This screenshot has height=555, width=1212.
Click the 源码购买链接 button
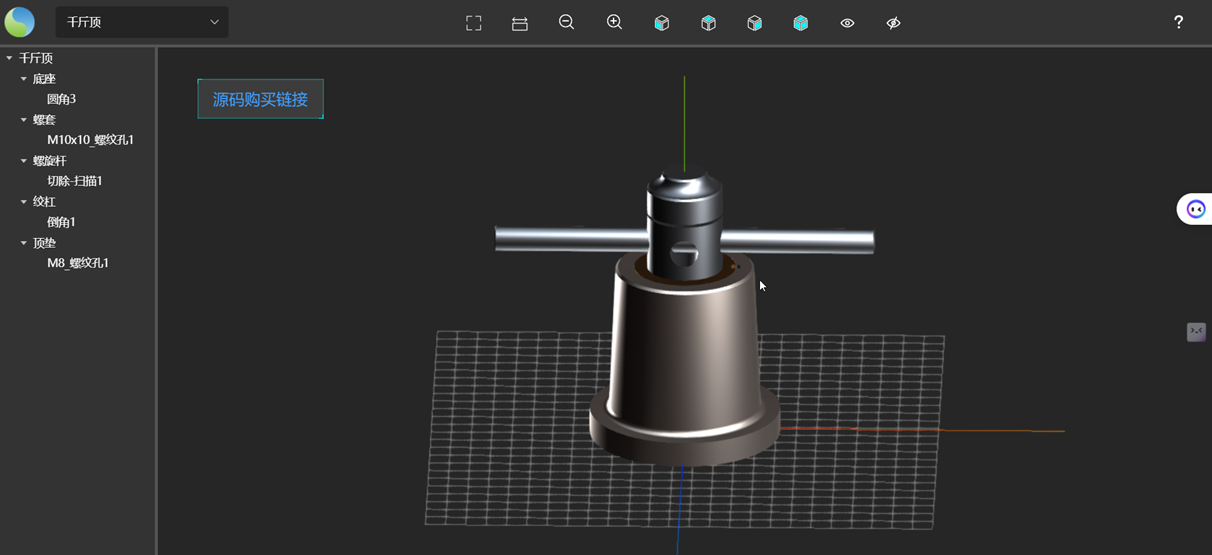pos(260,99)
